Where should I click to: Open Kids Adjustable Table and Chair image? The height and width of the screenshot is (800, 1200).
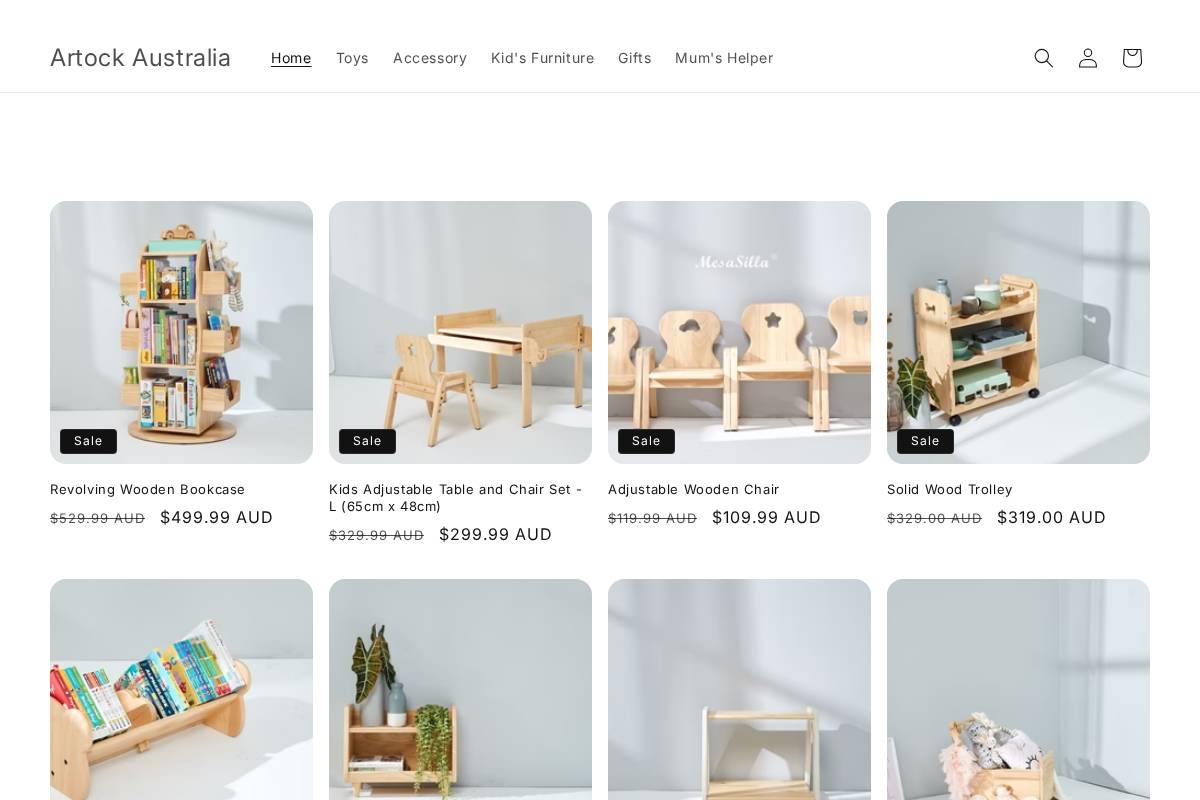(x=460, y=332)
